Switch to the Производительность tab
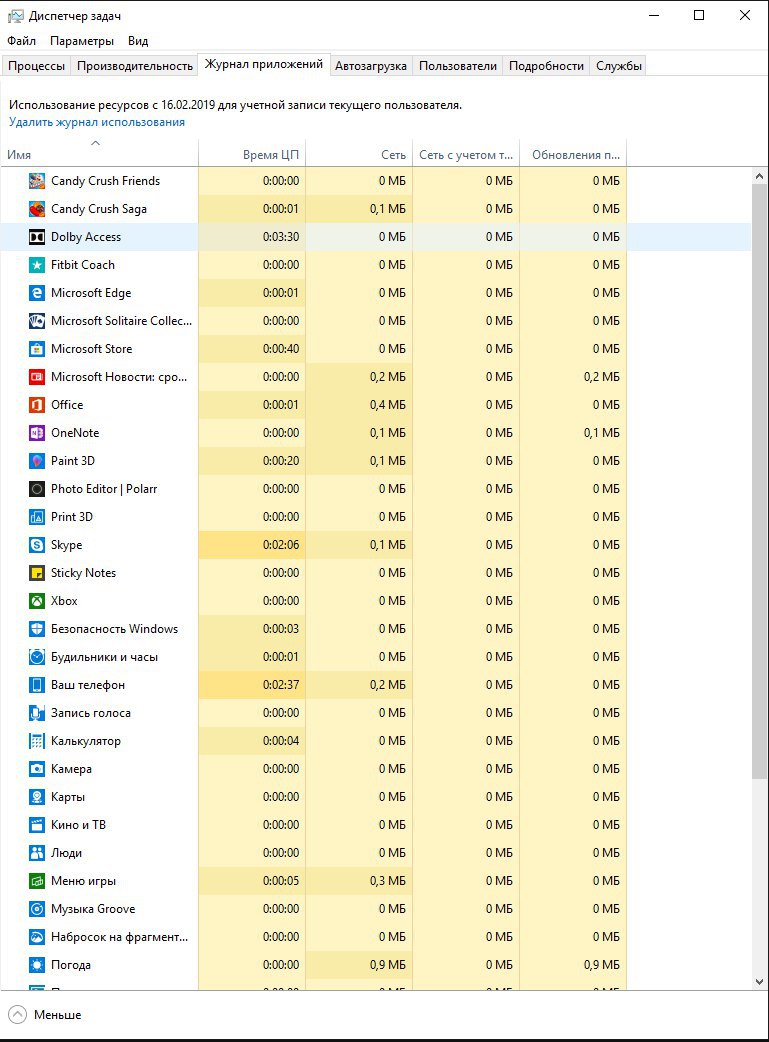This screenshot has height=1042, width=769. click(x=135, y=66)
